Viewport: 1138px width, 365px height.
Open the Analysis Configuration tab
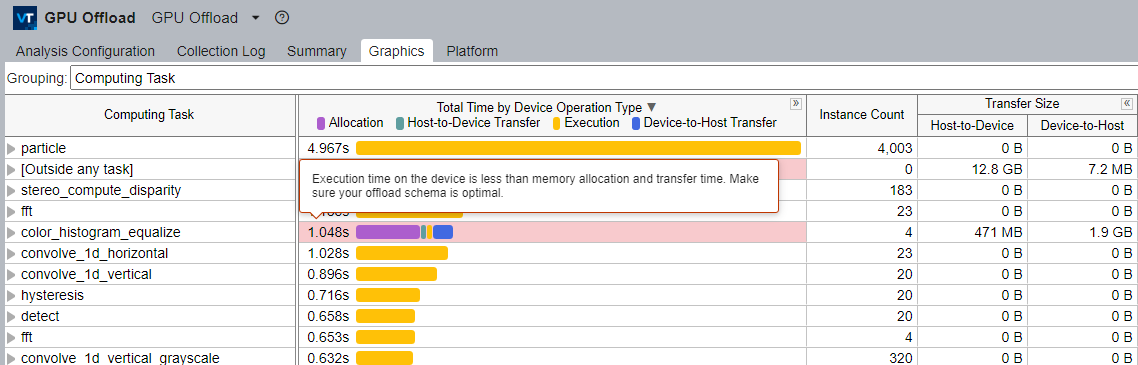[85, 52]
